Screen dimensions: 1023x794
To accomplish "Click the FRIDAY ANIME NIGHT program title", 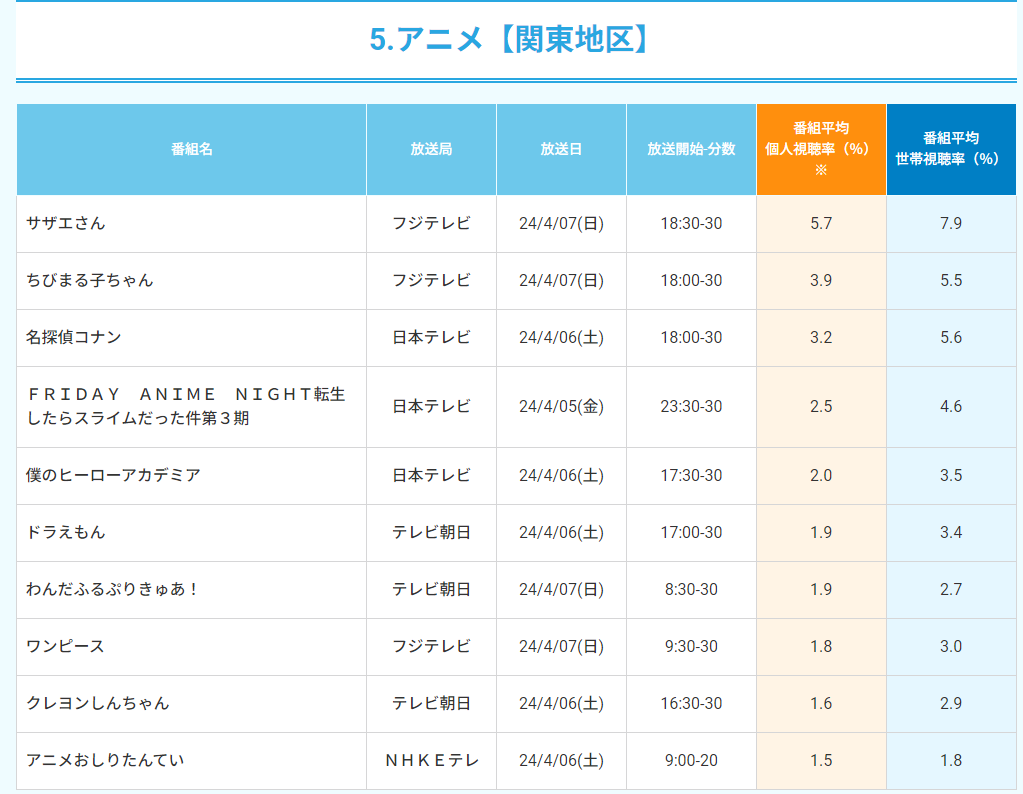I will click(186, 406).
